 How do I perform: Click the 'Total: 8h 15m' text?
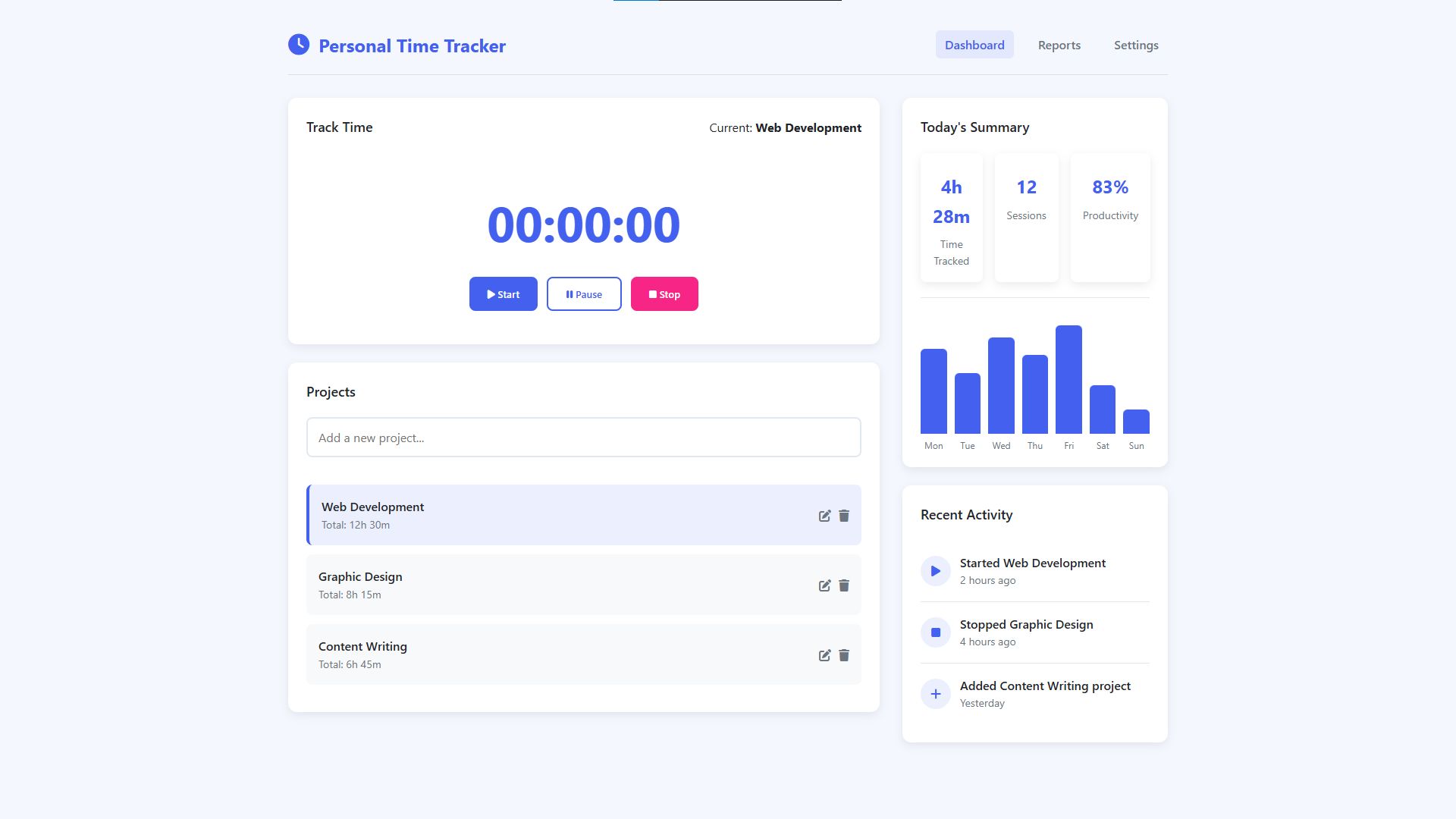pos(350,595)
